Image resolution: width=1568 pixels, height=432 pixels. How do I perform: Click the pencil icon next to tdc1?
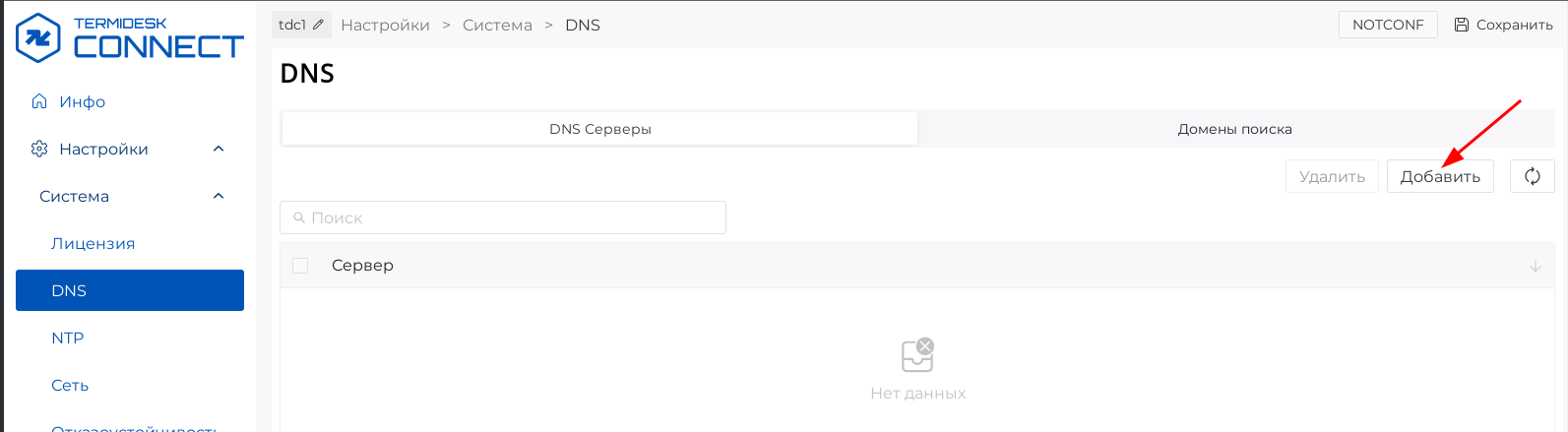click(x=318, y=25)
